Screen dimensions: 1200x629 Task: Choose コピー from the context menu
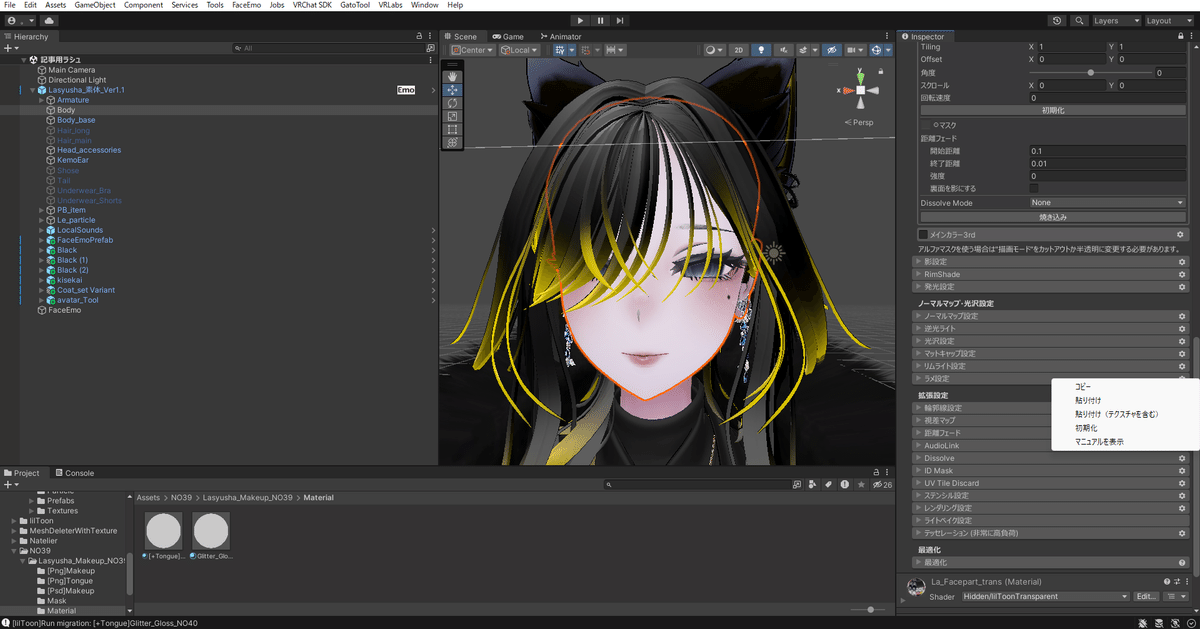click(1083, 386)
